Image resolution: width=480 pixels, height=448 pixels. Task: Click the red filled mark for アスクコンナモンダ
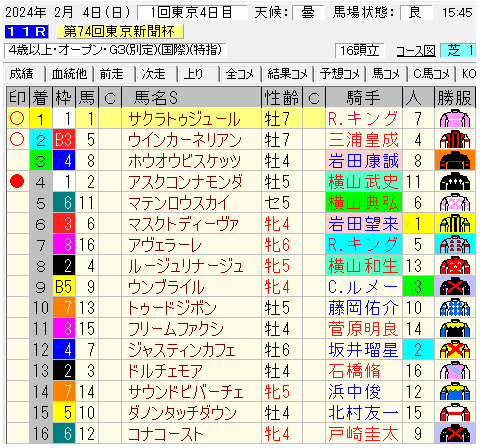click(17, 181)
